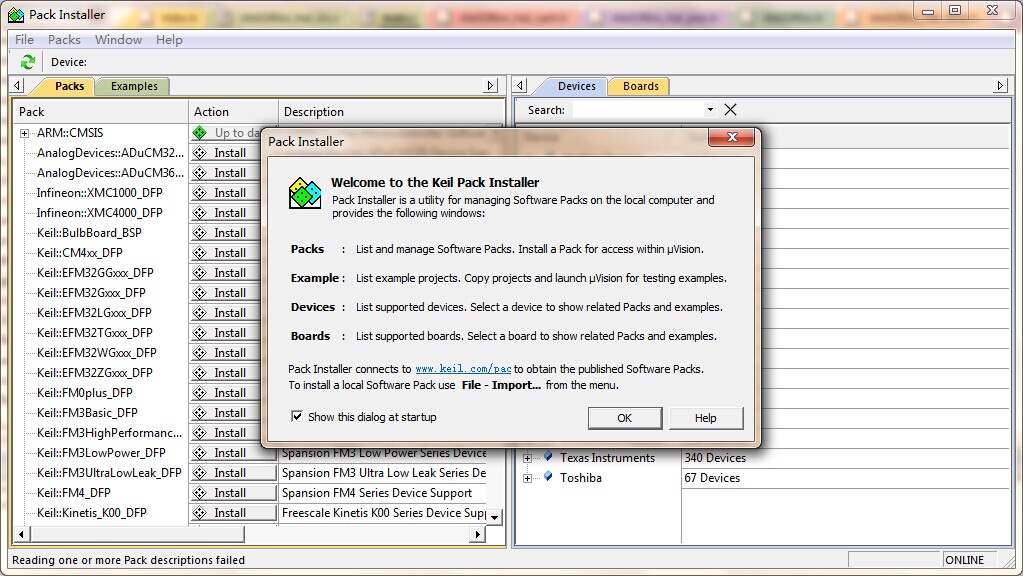The width and height of the screenshot is (1023, 576).
Task: Switch to the Examples tab
Action: coord(134,86)
